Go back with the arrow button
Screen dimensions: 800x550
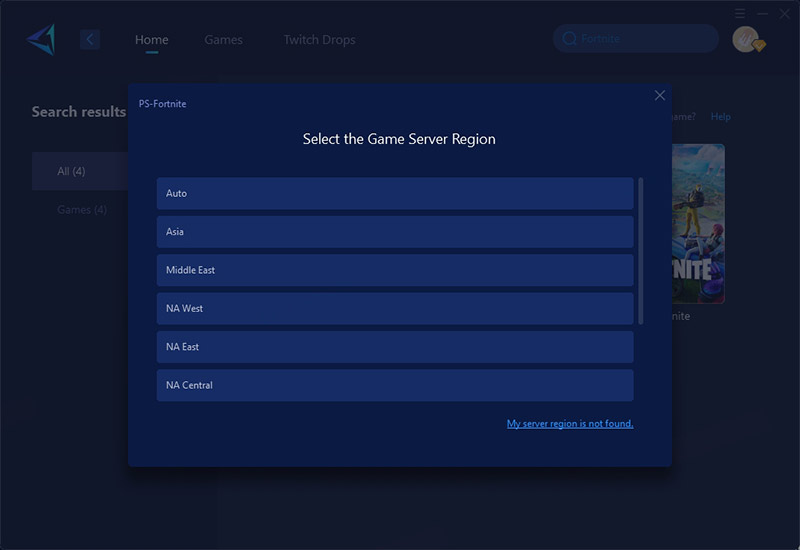pos(90,39)
